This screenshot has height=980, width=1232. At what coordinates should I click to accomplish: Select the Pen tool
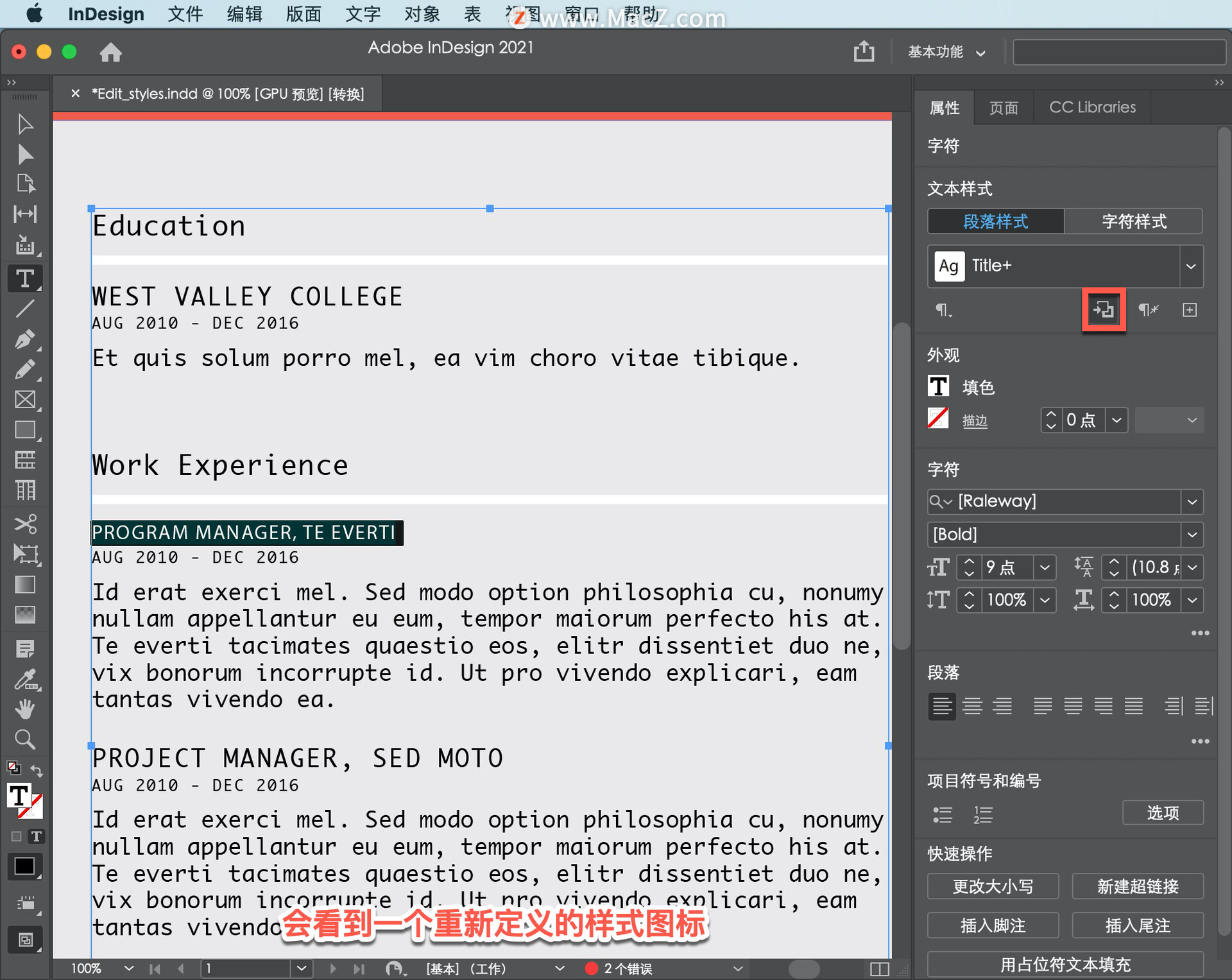pos(25,339)
